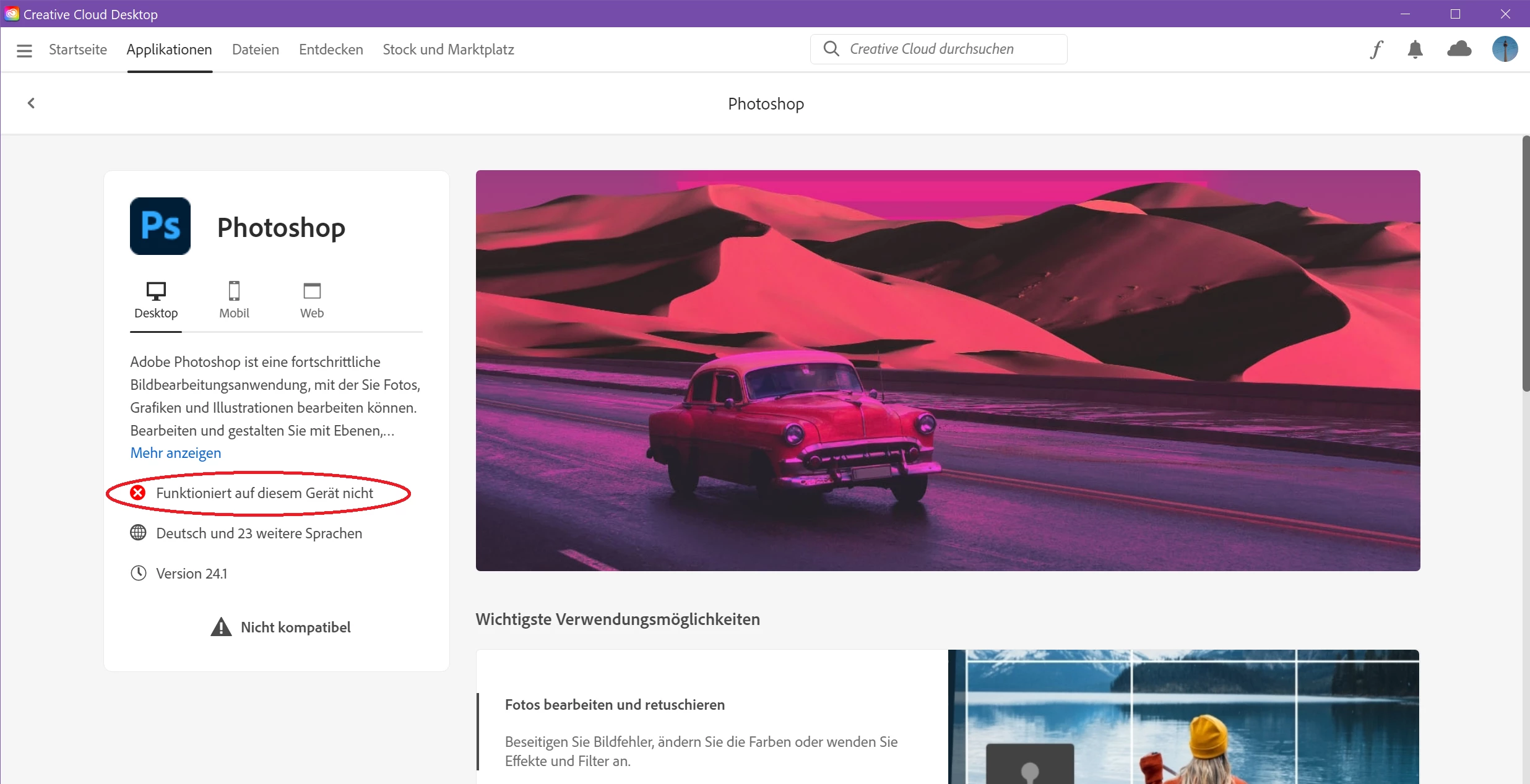Open the Dateien tab
Viewport: 1530px width, 784px height.
point(255,50)
